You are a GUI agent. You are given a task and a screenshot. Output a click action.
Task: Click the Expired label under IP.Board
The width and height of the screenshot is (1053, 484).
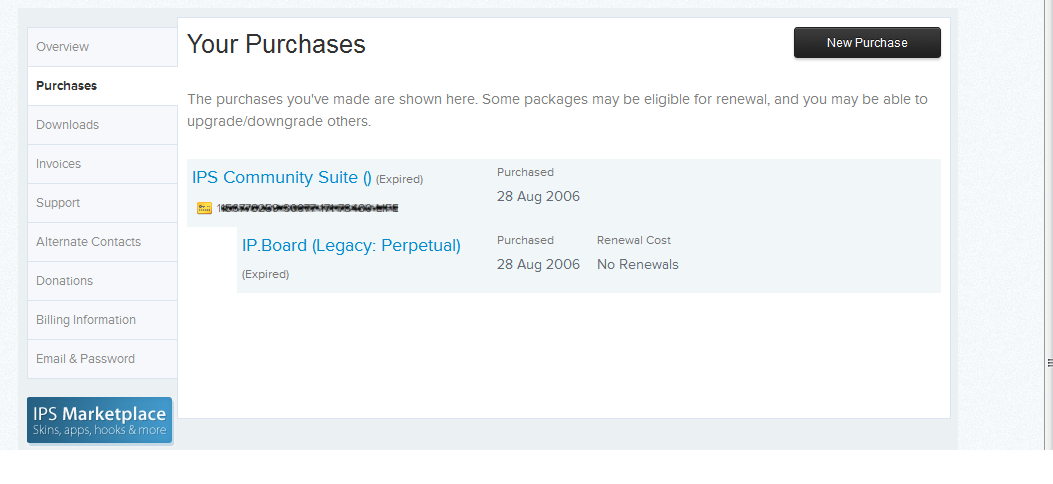(x=265, y=274)
